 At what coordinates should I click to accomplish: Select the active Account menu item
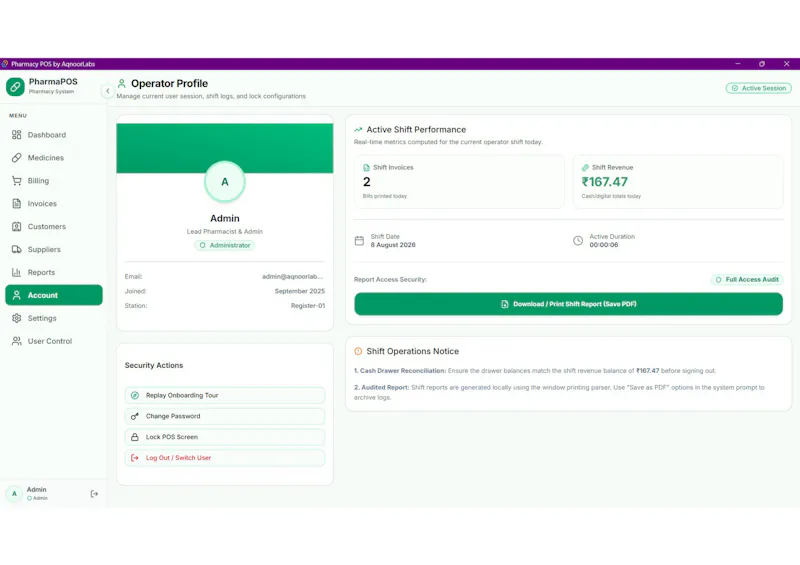tap(54, 295)
